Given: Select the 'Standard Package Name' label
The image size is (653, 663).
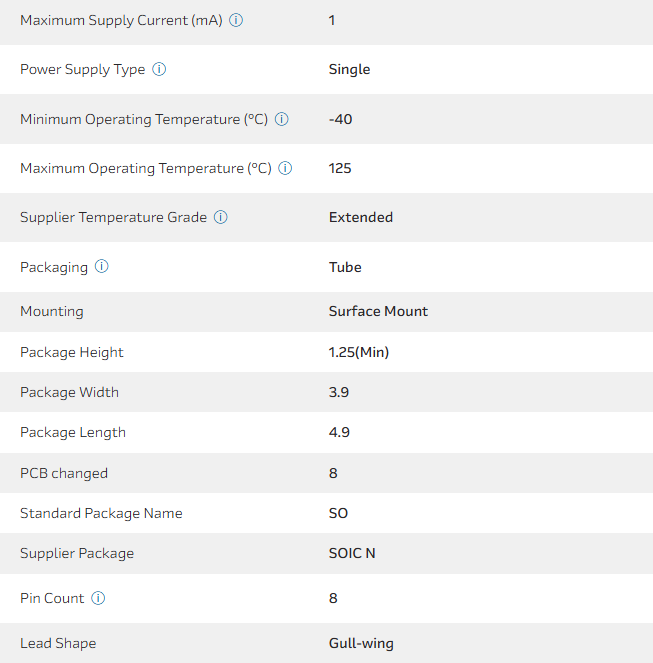Looking at the screenshot, I should 101,513.
